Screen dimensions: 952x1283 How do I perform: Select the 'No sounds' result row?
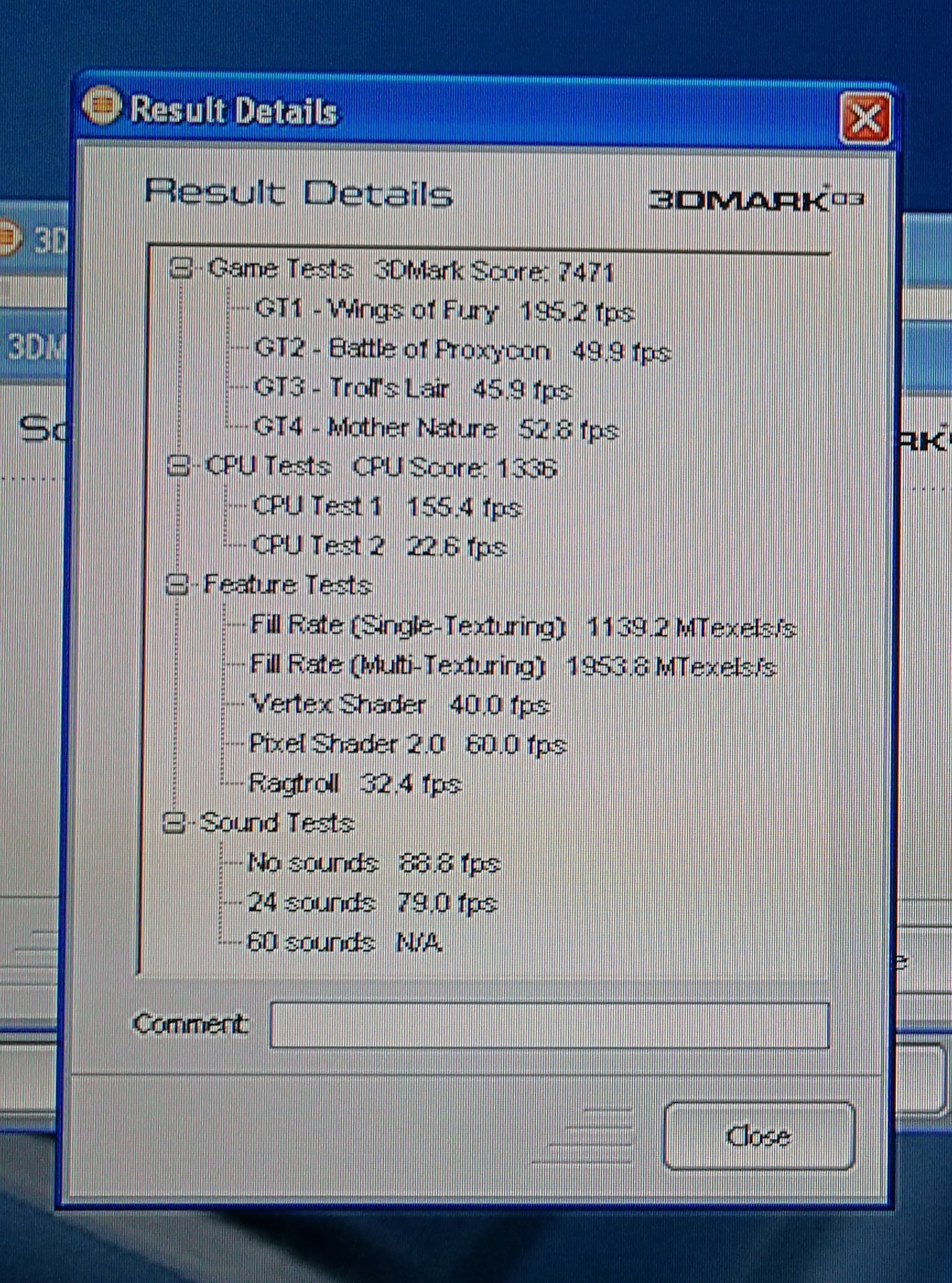click(x=373, y=863)
